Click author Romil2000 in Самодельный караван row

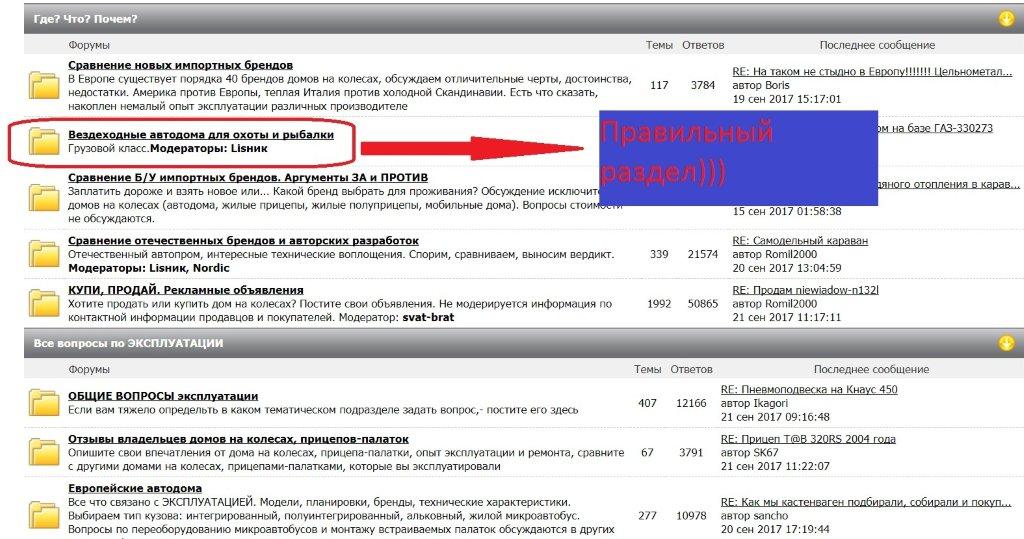775,254
